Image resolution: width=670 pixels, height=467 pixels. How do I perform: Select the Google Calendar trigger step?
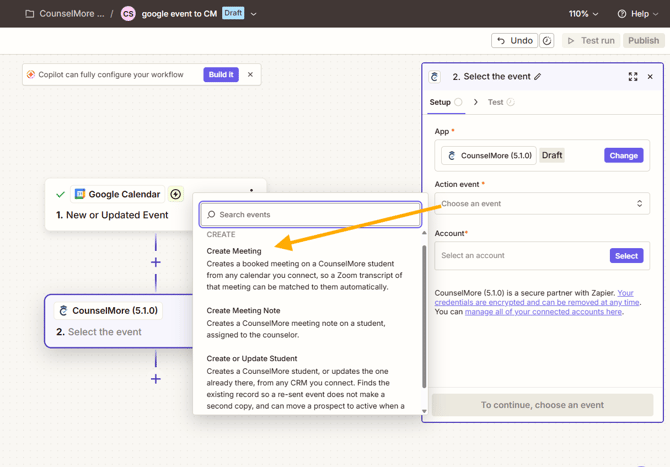(119, 205)
